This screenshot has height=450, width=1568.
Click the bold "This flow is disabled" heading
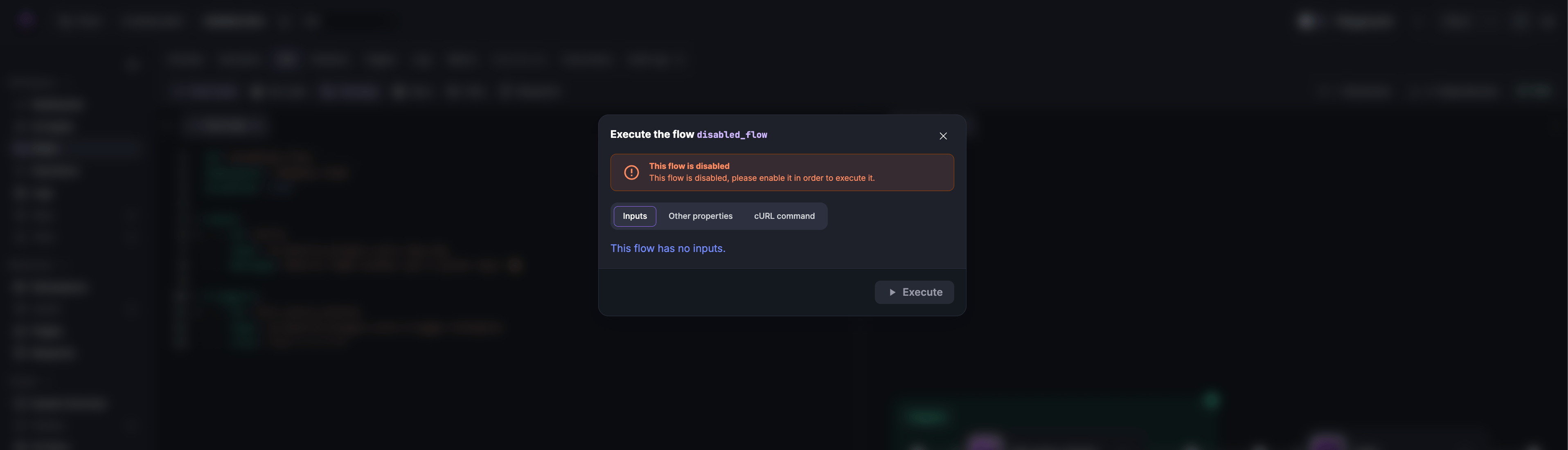pos(689,166)
